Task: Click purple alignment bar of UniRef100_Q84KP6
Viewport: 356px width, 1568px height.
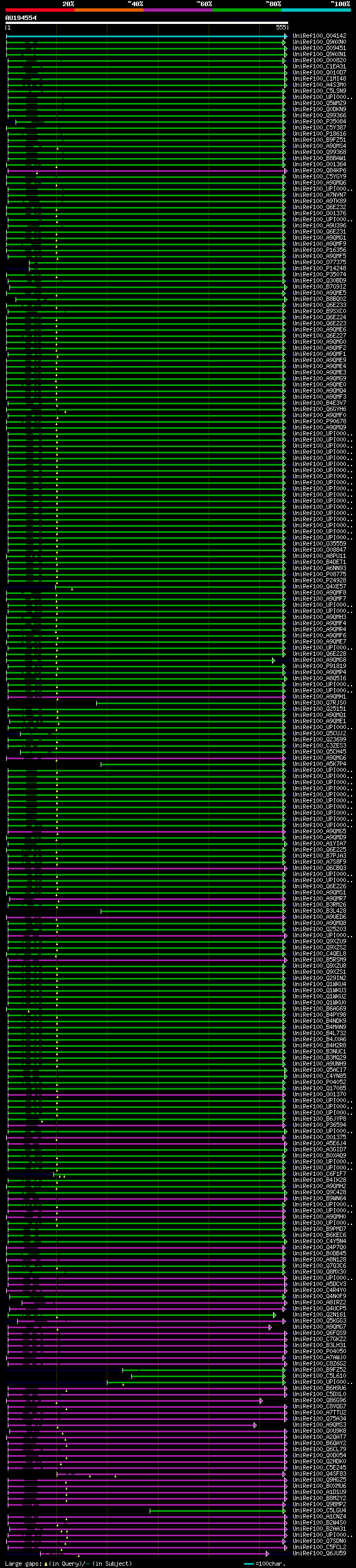Action: [x=147, y=171]
